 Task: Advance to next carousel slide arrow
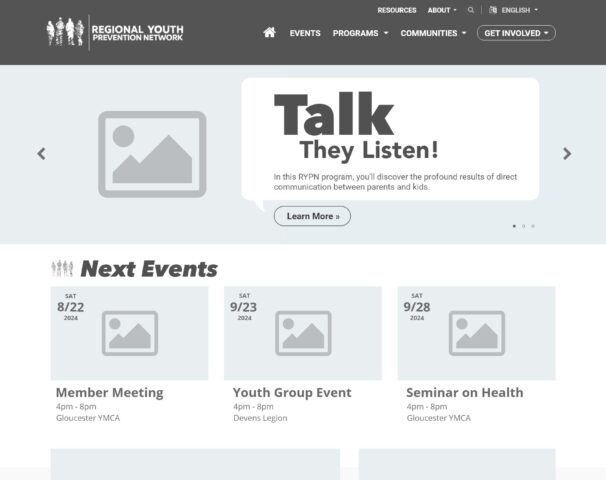click(567, 154)
